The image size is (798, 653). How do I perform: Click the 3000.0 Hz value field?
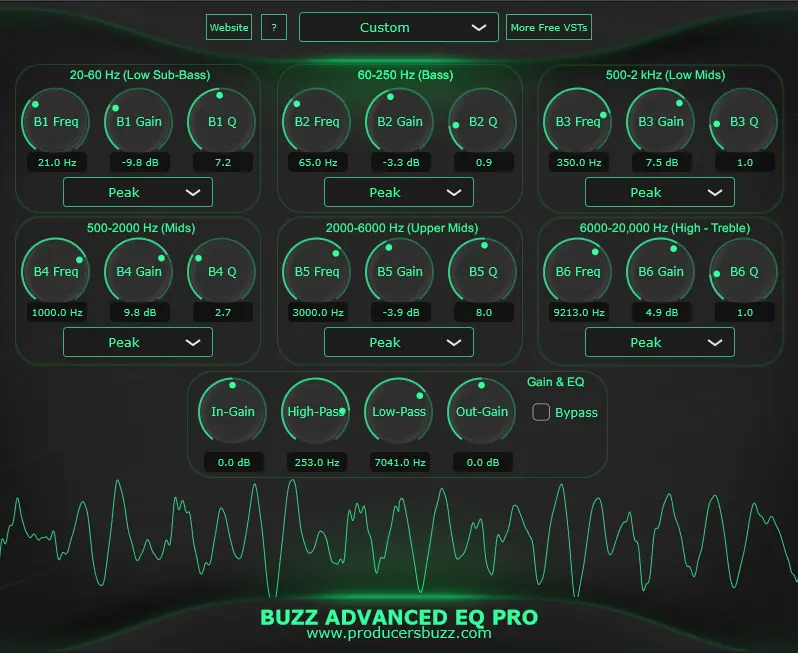[318, 312]
